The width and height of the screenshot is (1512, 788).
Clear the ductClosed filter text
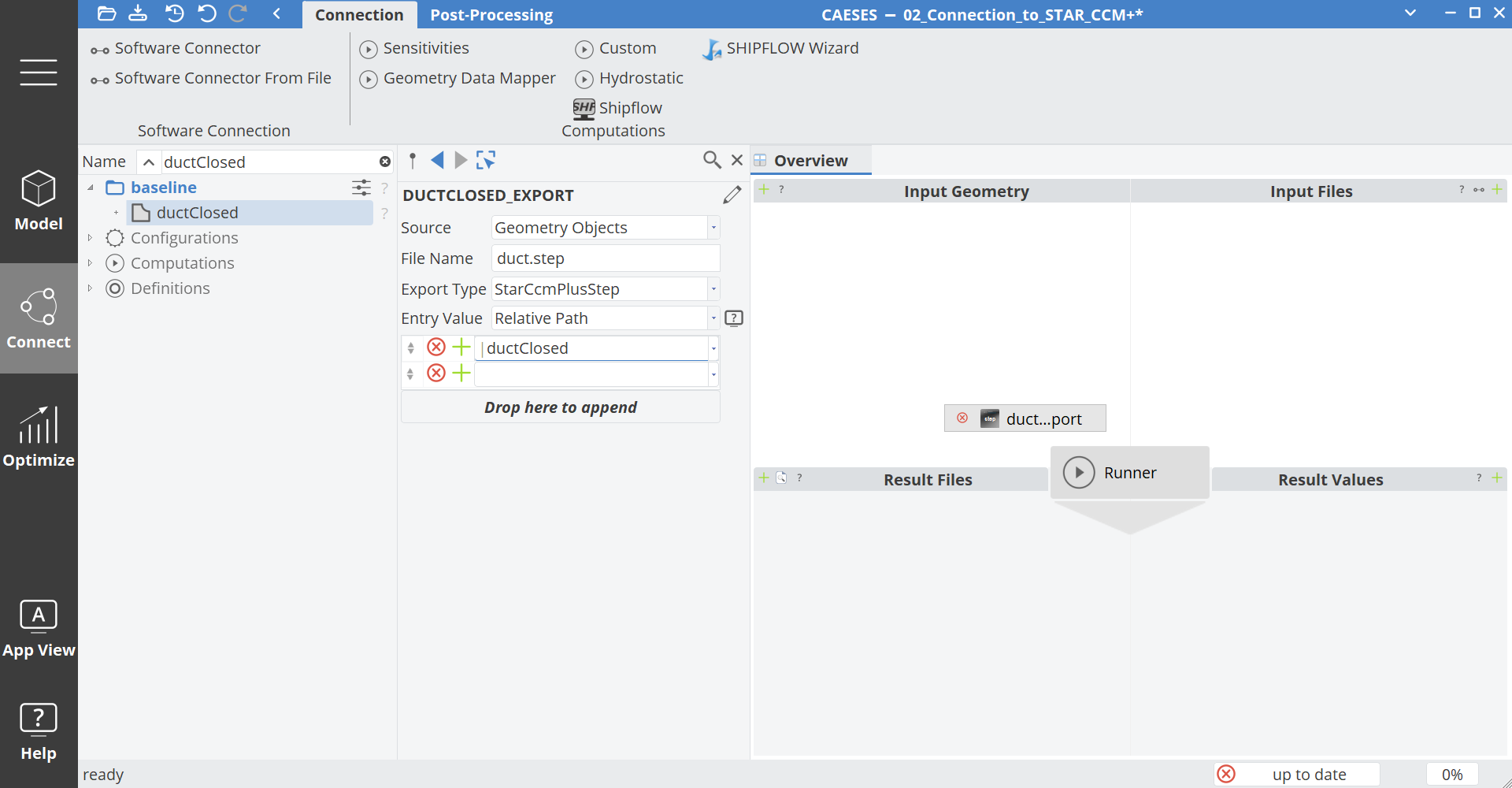(x=385, y=162)
